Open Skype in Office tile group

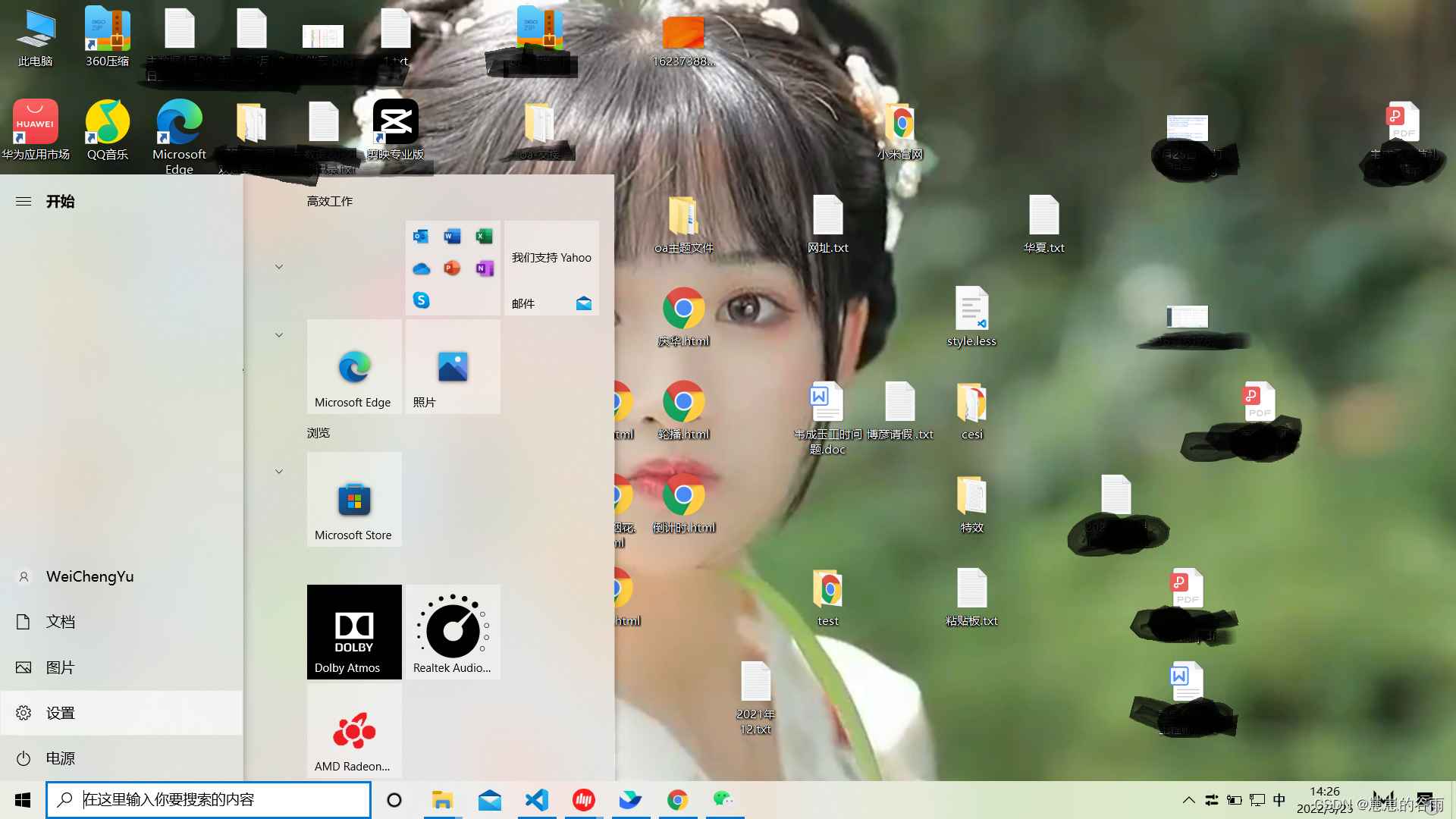pyautogui.click(x=422, y=300)
